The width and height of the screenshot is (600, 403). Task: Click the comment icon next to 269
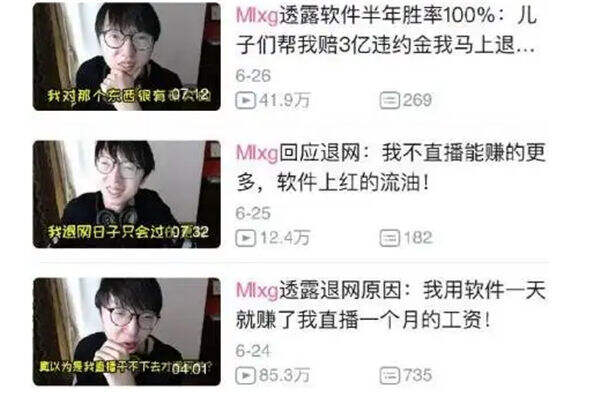(x=390, y=100)
